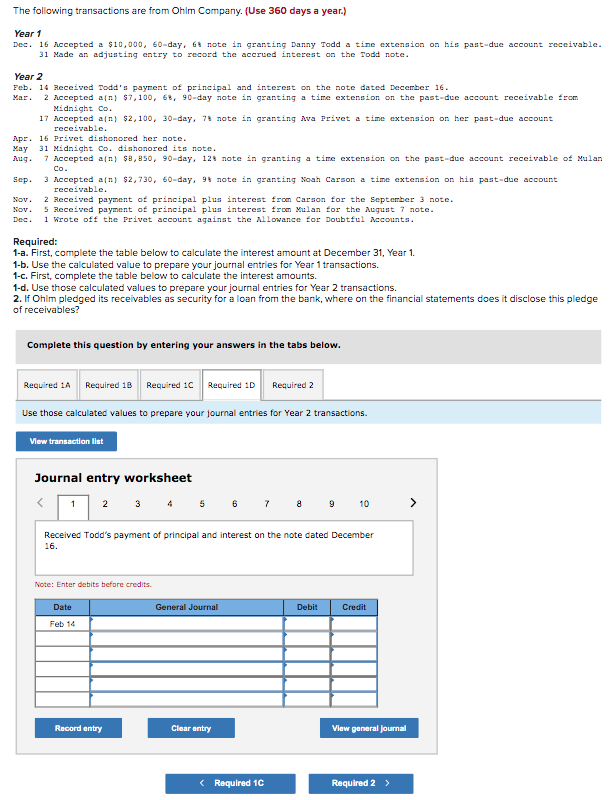Select journal entry number 4
Image resolution: width=612 pixels, height=800 pixels.
click(x=170, y=504)
